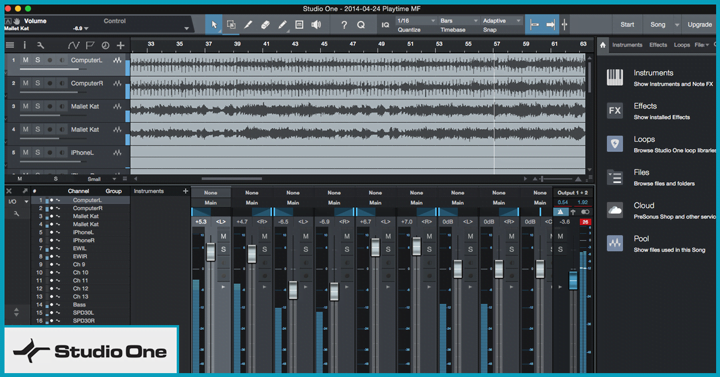Select the Paint (pencil) tool
Image resolution: width=720 pixels, height=377 pixels.
[x=282, y=25]
